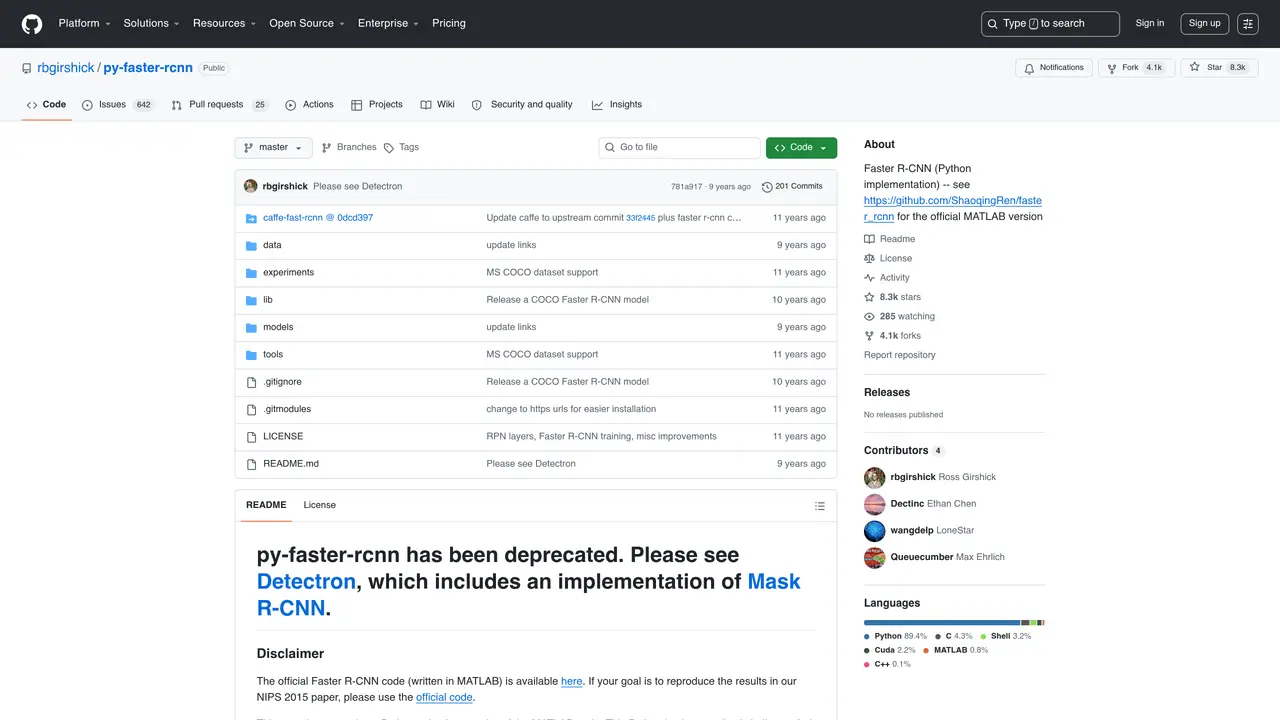1280x720 pixels.
Task: Open the green Code dropdown button
Action: [801, 148]
